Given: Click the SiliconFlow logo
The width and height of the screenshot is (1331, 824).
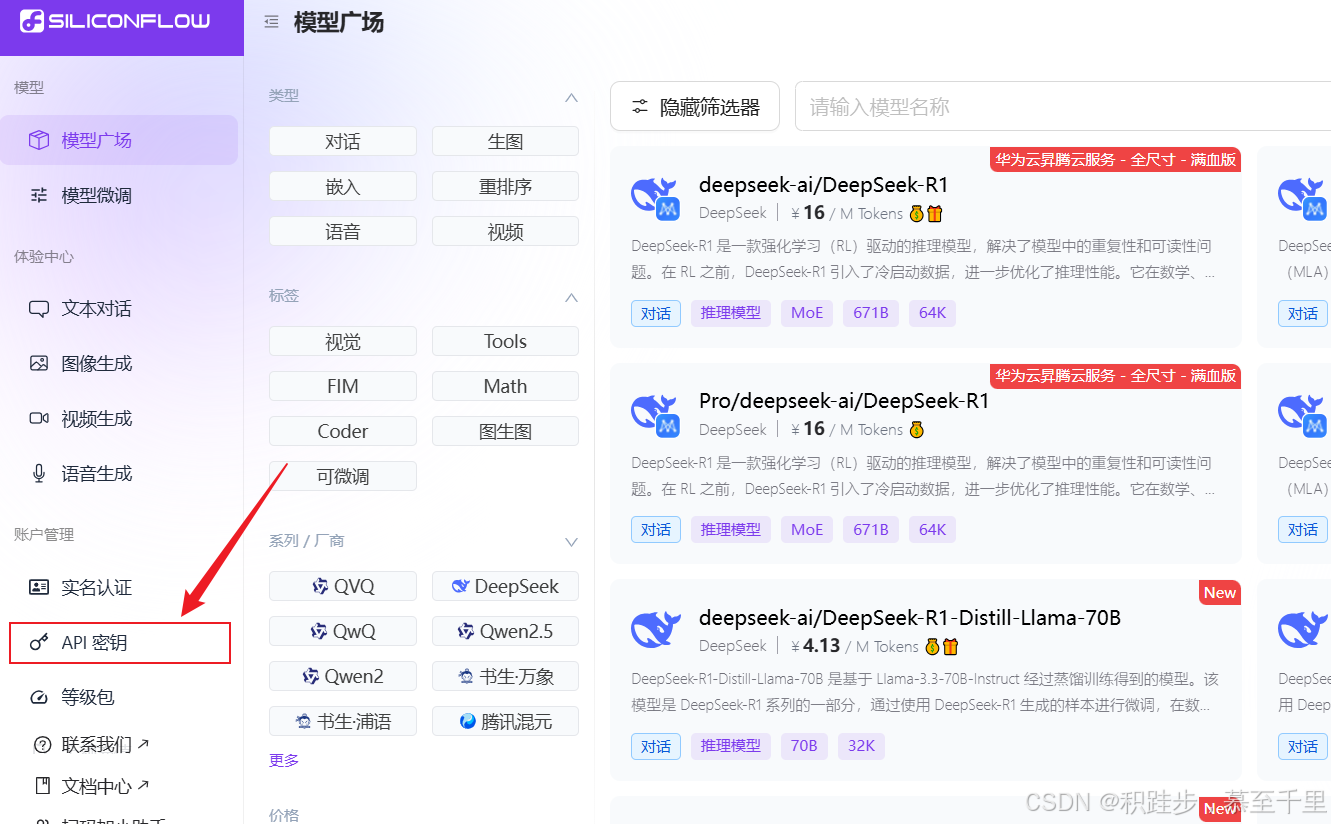Looking at the screenshot, I should [x=115, y=21].
